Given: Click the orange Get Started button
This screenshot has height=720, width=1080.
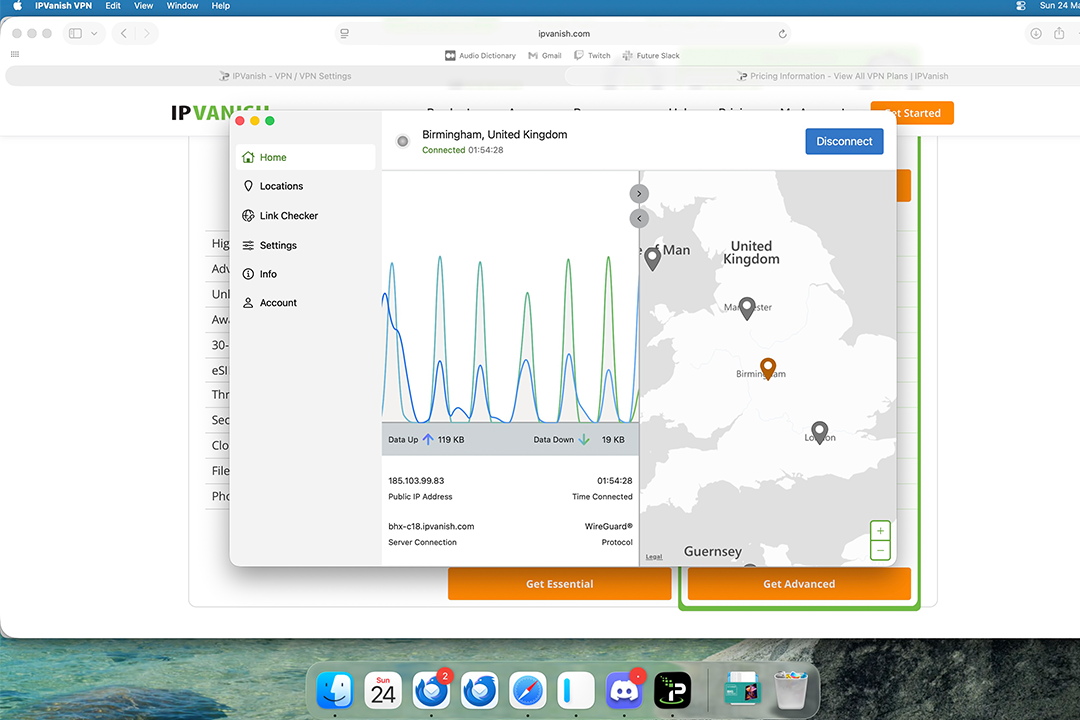Looking at the screenshot, I should [912, 113].
